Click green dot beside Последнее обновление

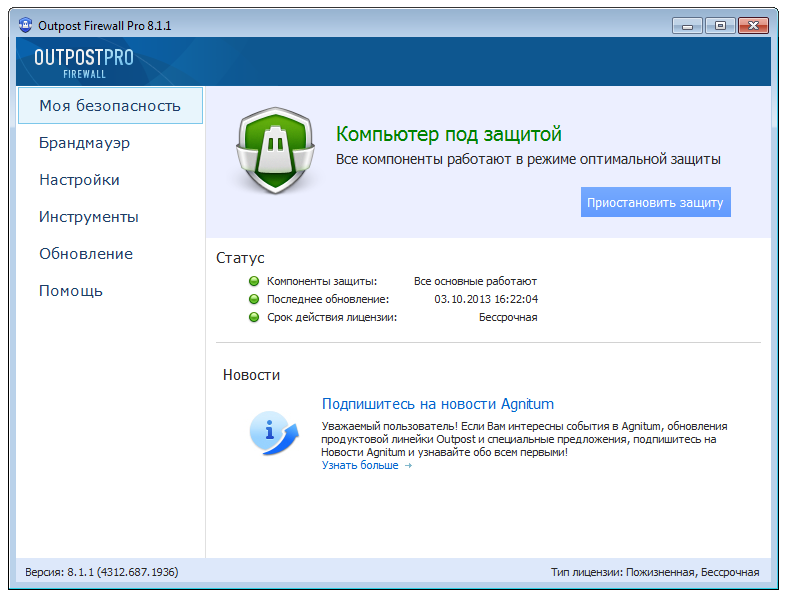pos(254,299)
